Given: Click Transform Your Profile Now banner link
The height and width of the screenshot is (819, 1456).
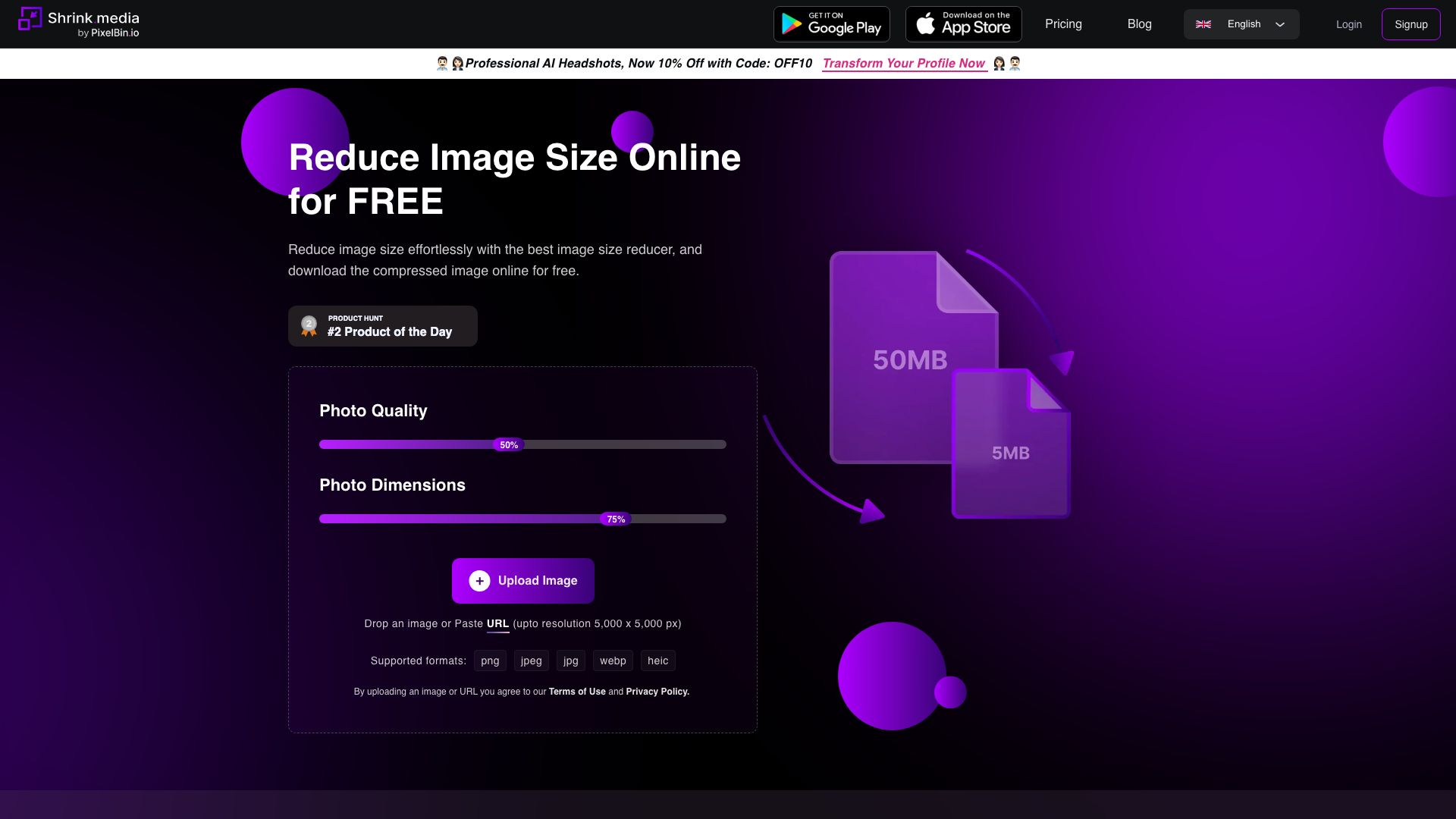Looking at the screenshot, I should 904,64.
